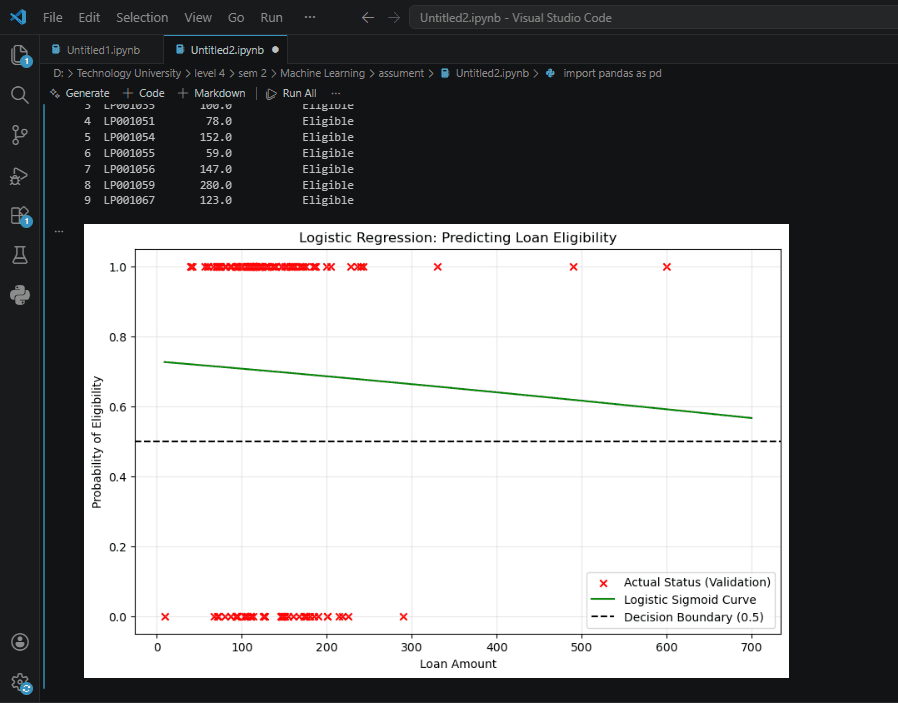Open the Python sidebar icon
This screenshot has height=703, width=898.
click(20, 295)
